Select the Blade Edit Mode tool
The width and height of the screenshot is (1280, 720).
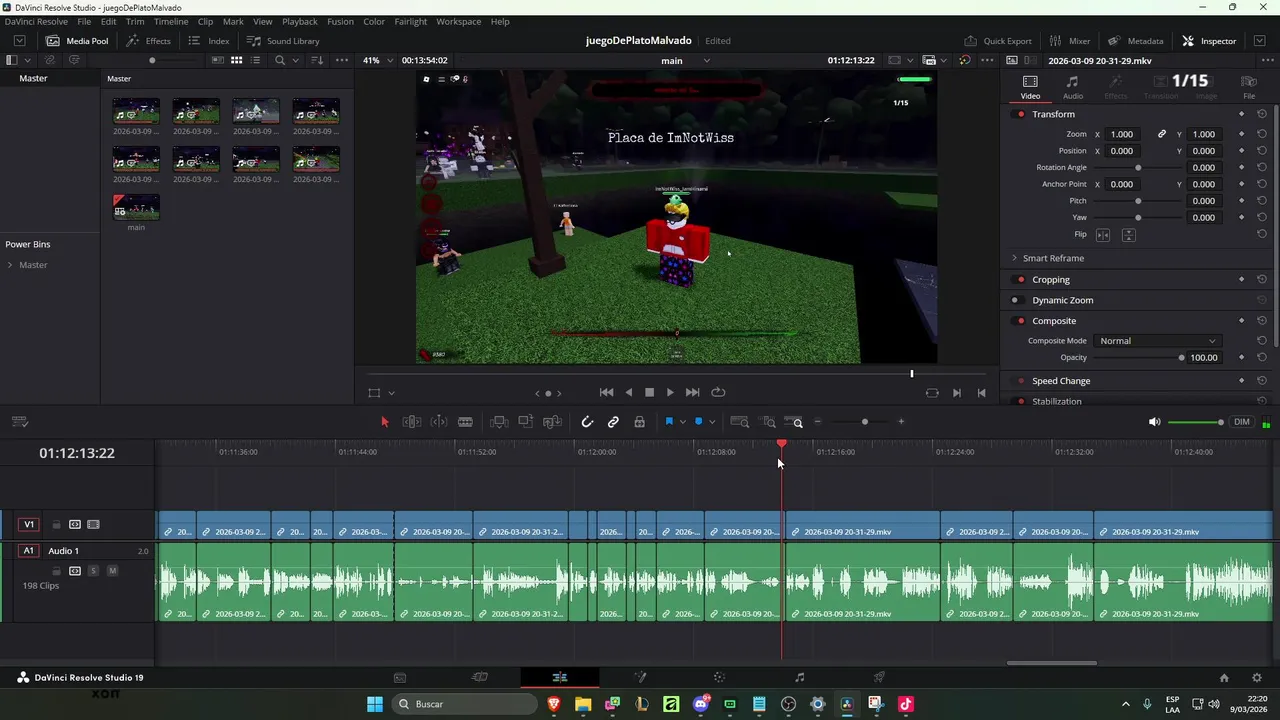click(465, 422)
